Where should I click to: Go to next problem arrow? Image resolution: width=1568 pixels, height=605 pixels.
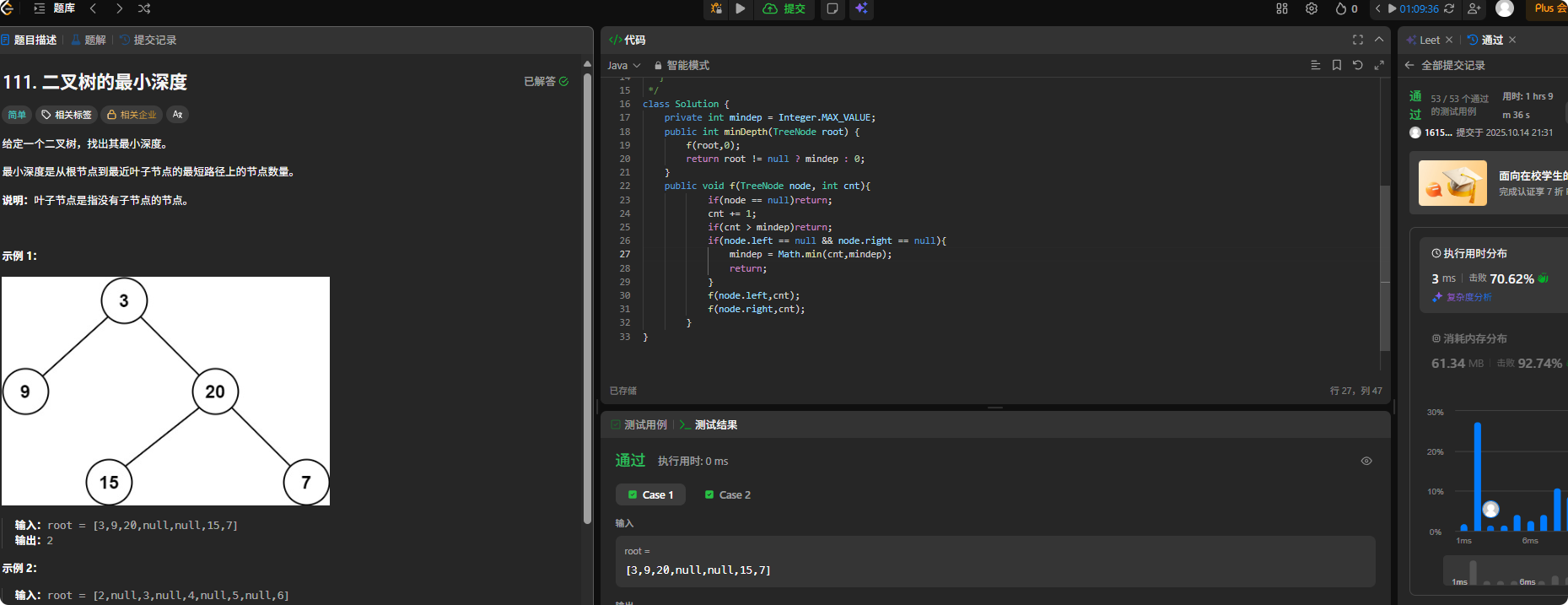tap(119, 8)
